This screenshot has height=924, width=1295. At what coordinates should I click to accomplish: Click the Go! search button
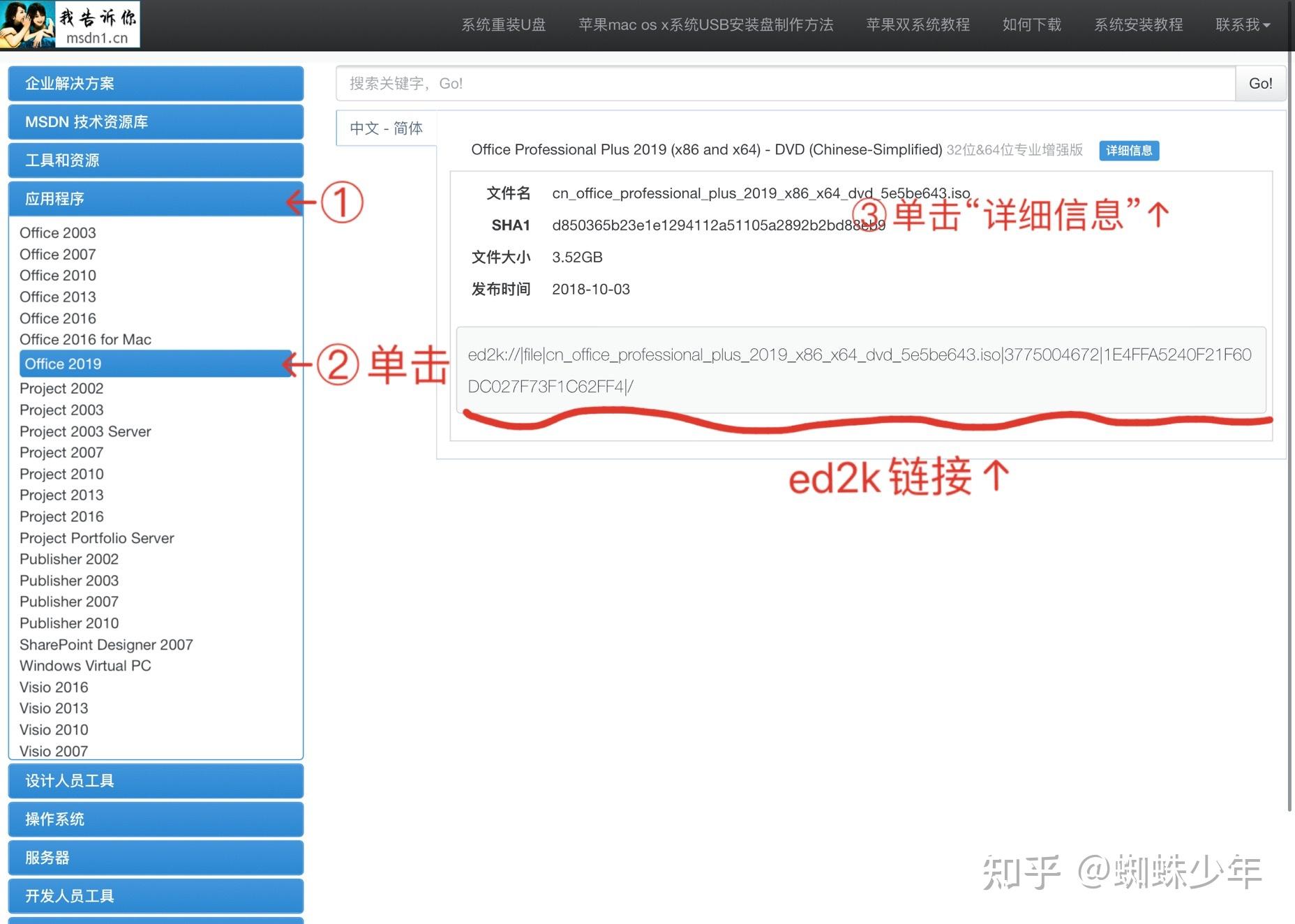point(1260,84)
